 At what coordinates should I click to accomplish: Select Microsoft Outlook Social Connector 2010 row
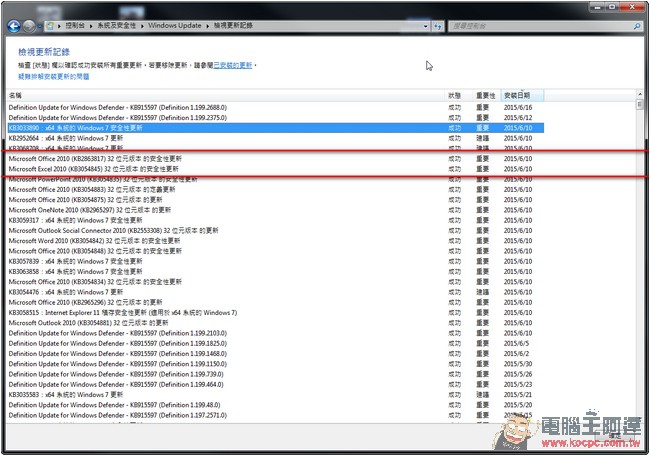(276, 230)
